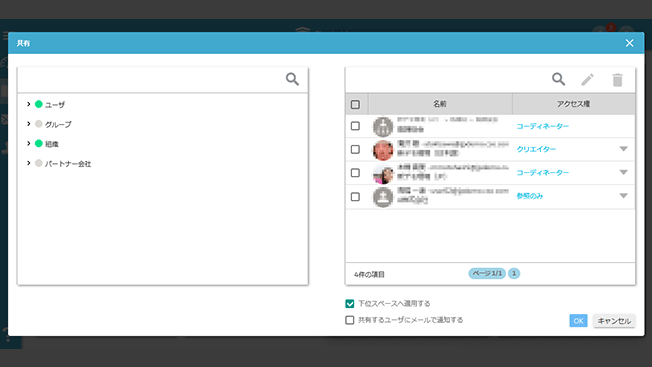652x367 pixels.
Task: Click the キャンセル button
Action: pyautogui.click(x=614, y=321)
